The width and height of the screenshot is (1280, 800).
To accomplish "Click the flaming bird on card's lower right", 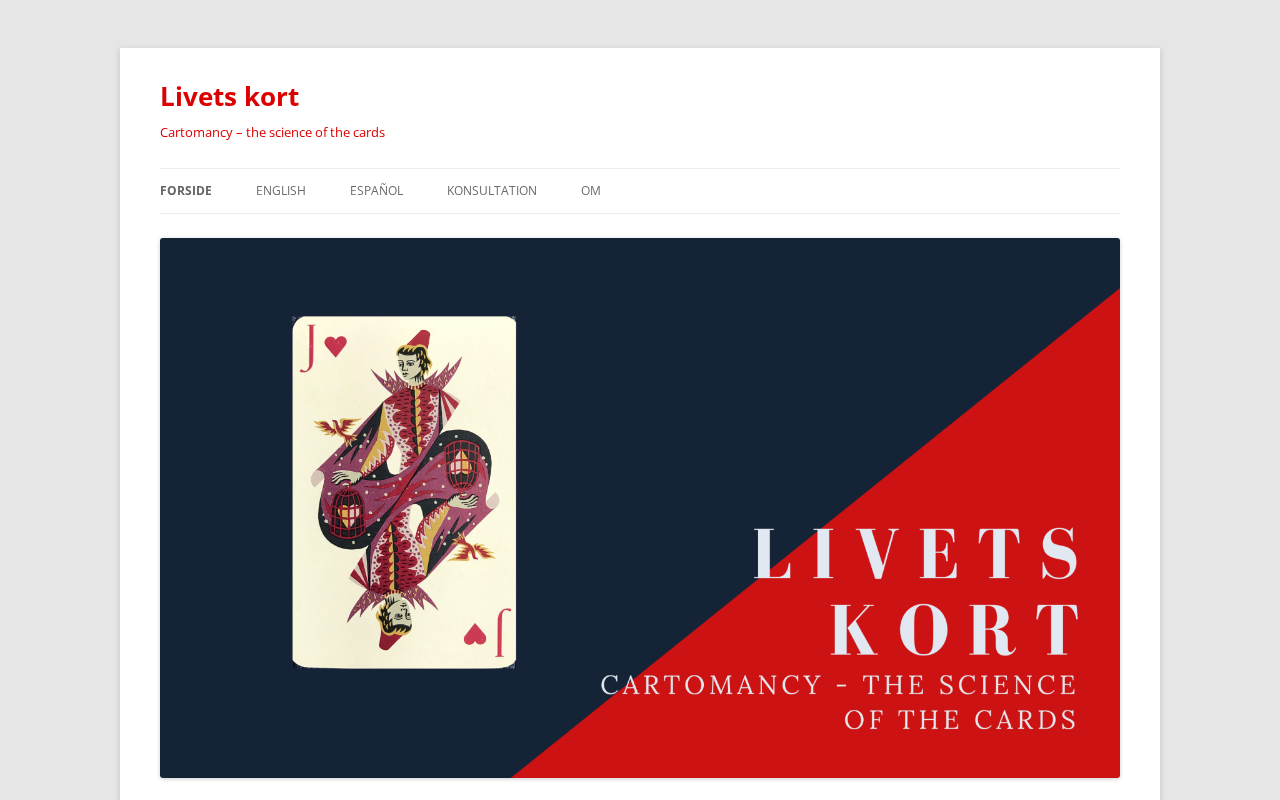I will pyautogui.click(x=470, y=546).
